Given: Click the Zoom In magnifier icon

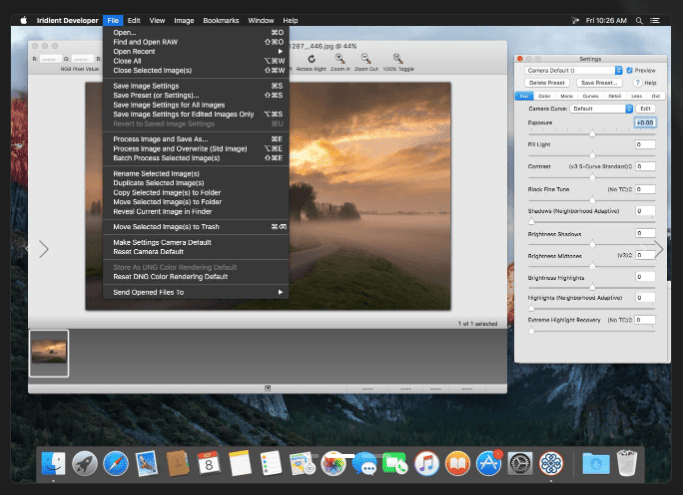Looking at the screenshot, I should (340, 59).
